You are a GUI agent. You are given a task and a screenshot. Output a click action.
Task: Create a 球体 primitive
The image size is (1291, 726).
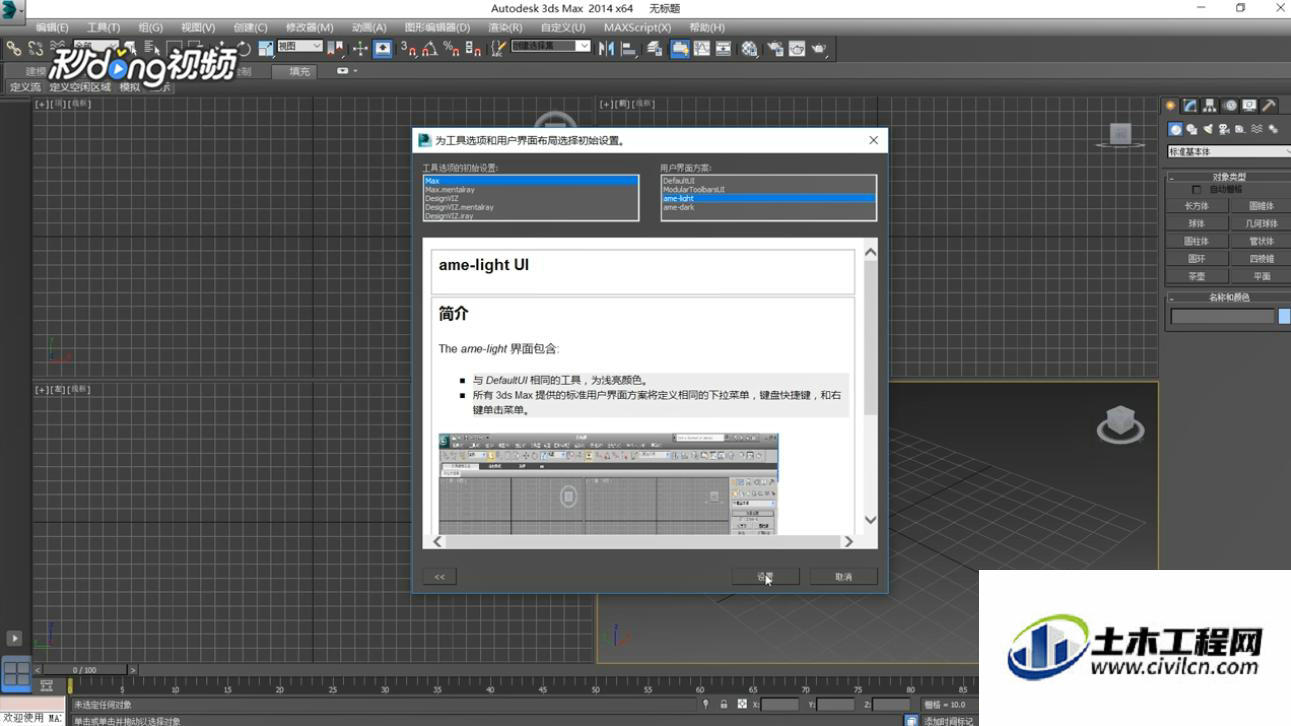coord(1196,223)
